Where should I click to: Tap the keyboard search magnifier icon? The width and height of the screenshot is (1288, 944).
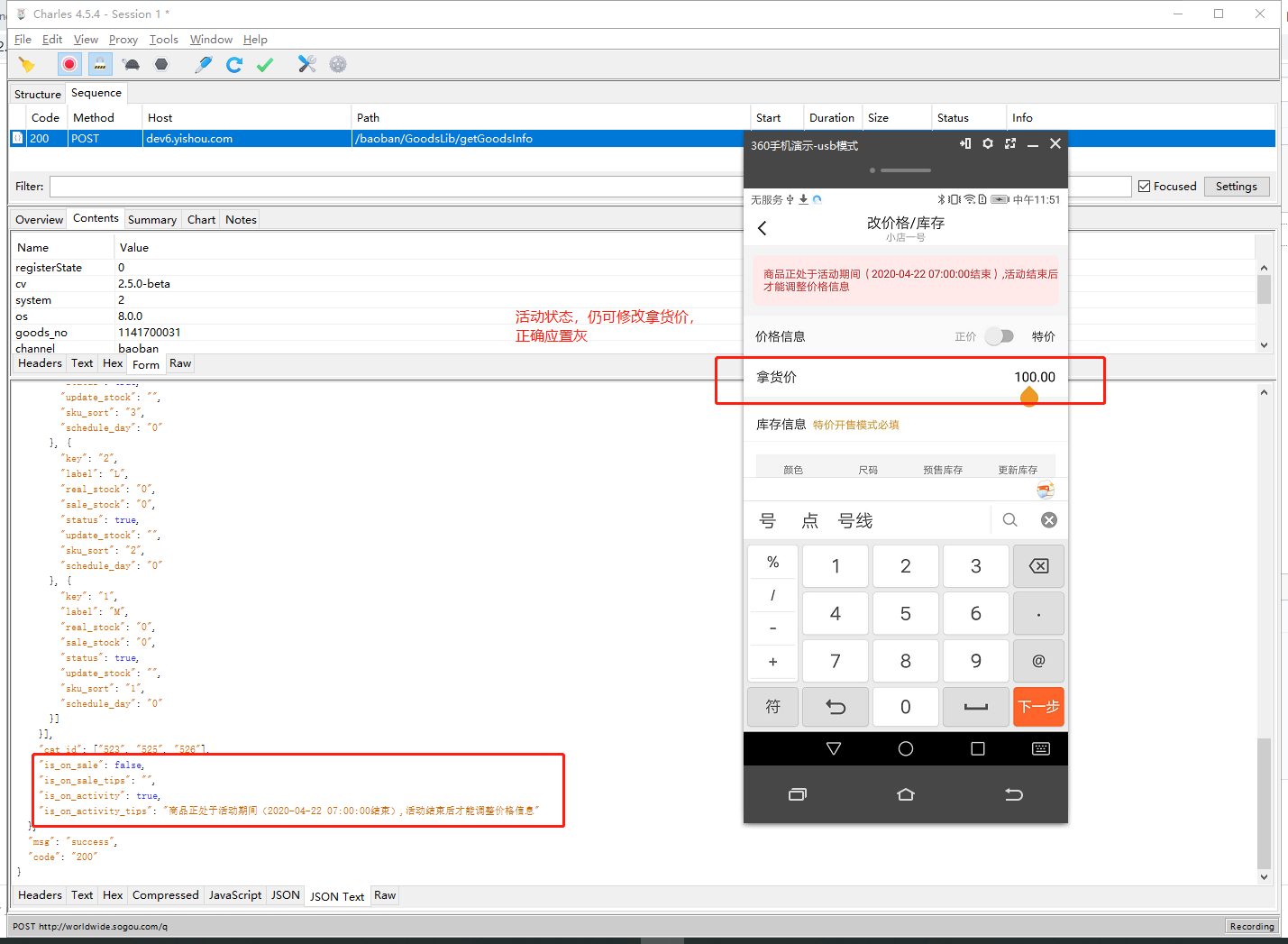(x=1009, y=520)
